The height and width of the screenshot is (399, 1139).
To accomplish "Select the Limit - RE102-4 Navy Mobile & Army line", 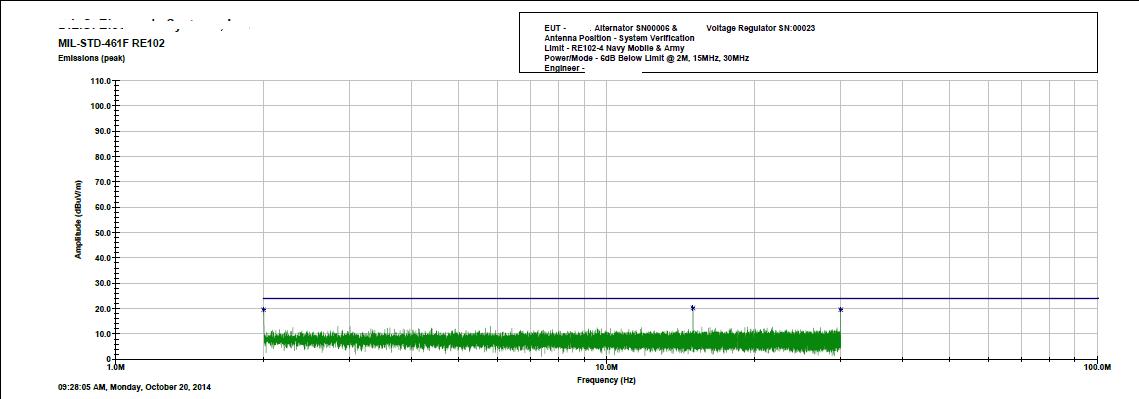I will (x=614, y=48).
